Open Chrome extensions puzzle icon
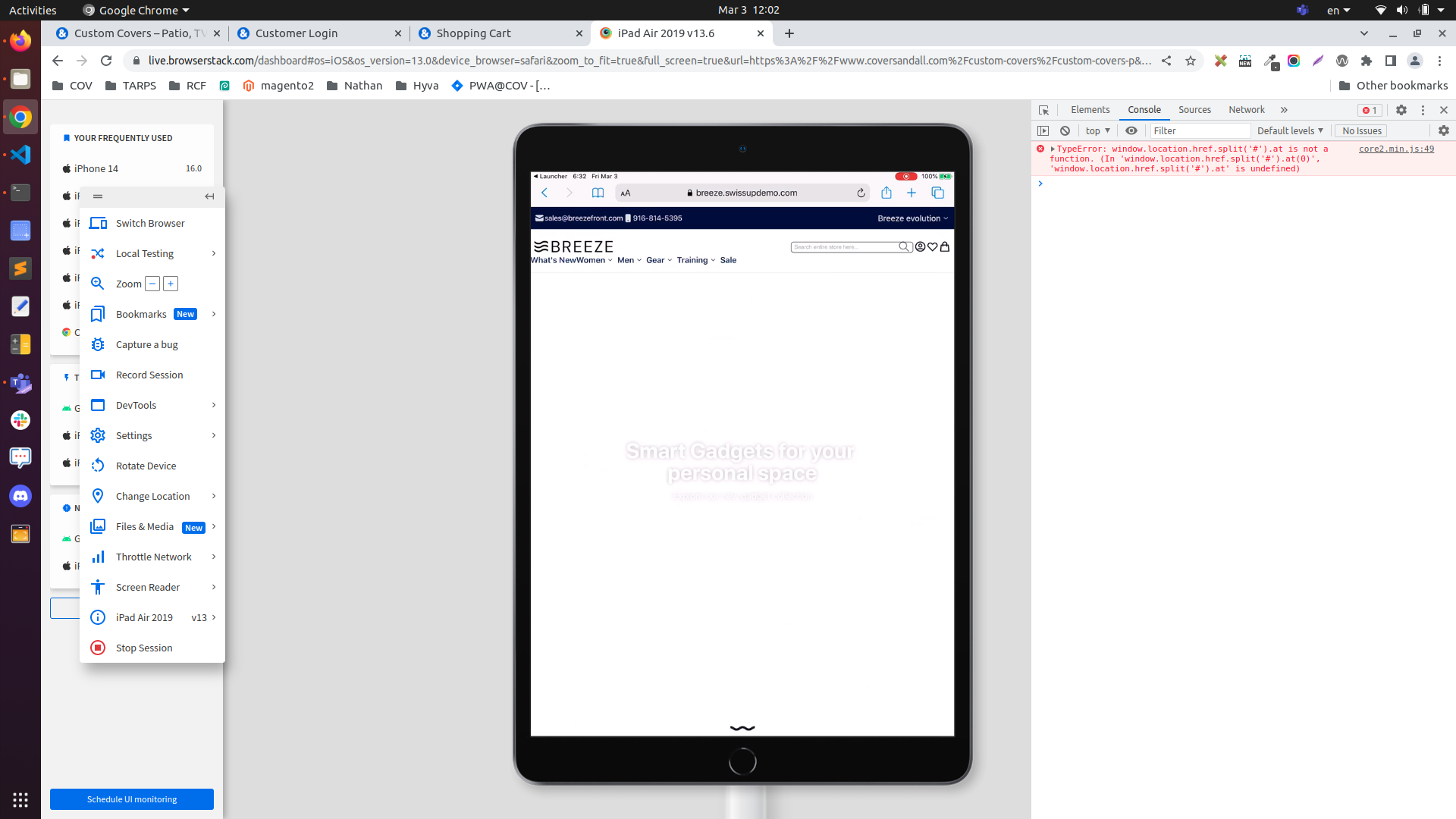 (1367, 61)
